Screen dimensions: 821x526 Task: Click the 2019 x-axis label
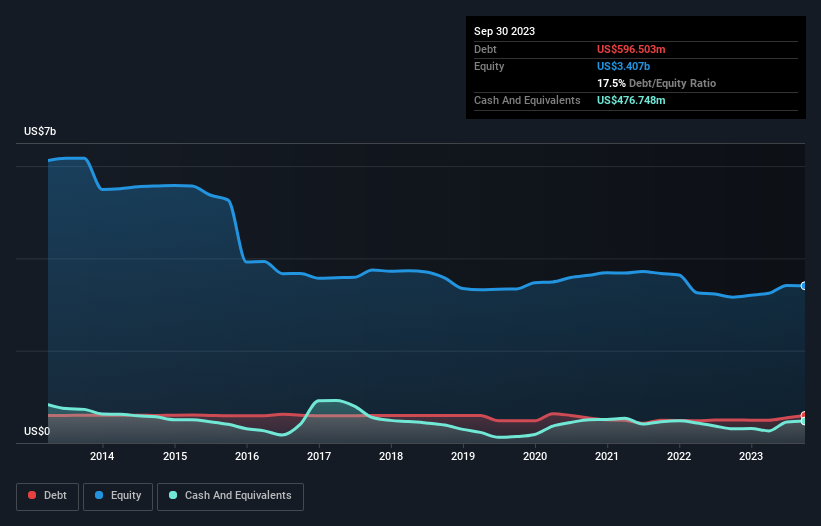[463, 456]
